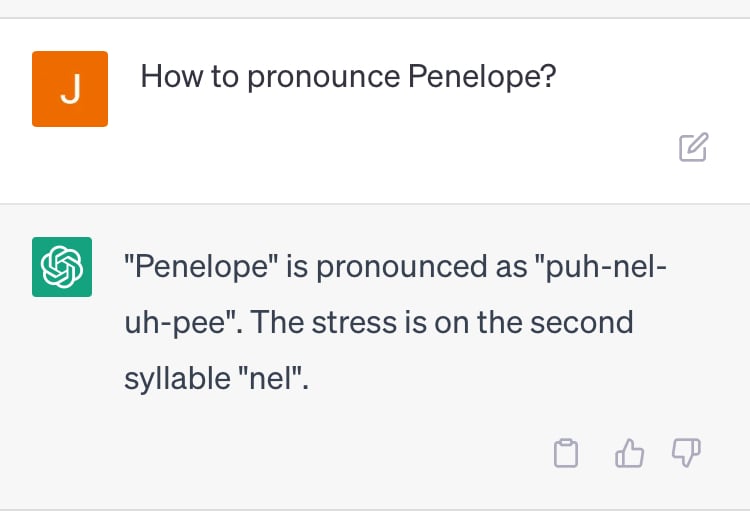Viewport: 750px width, 513px height.
Task: Give the response a thumbs up
Action: click(629, 453)
